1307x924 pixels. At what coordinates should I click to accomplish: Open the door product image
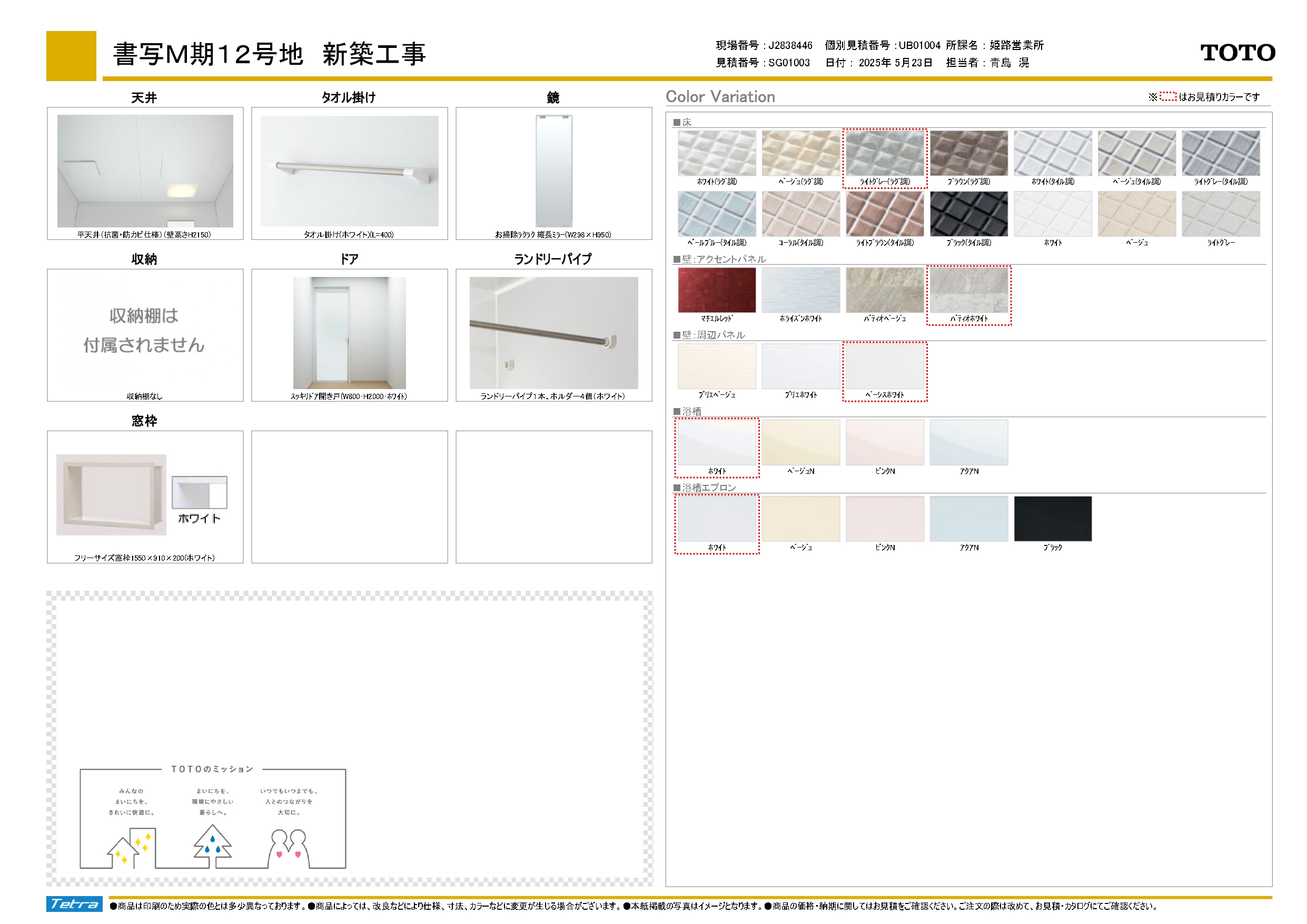click(x=349, y=332)
